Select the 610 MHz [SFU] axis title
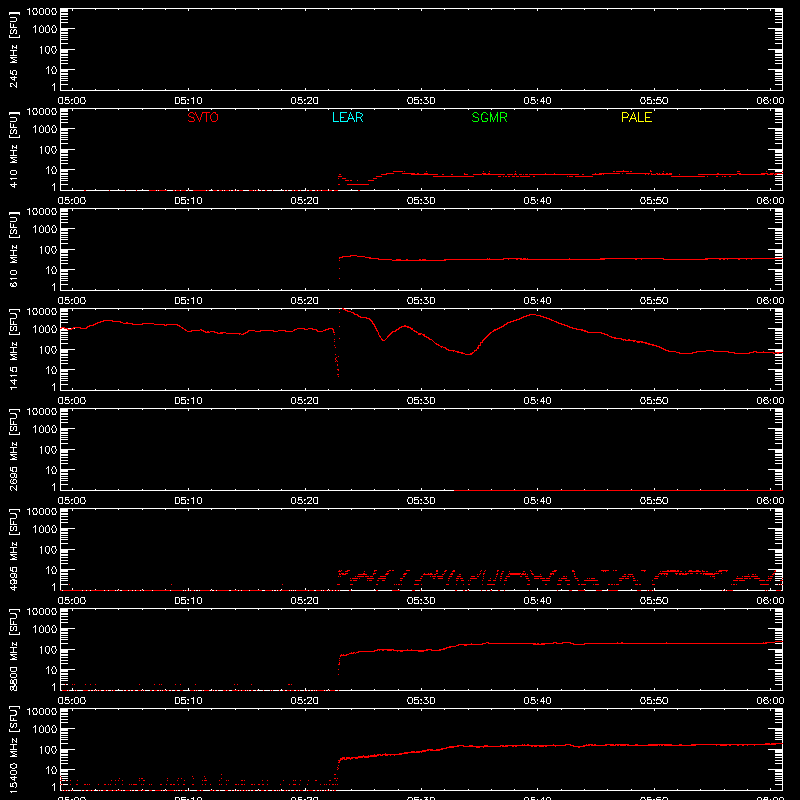 (14, 249)
